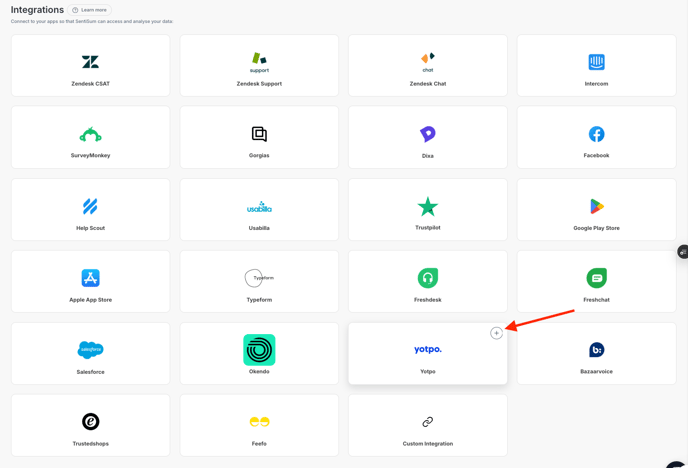Viewport: 688px width, 468px height.
Task: Click the Freshchat label text
Action: tap(596, 300)
